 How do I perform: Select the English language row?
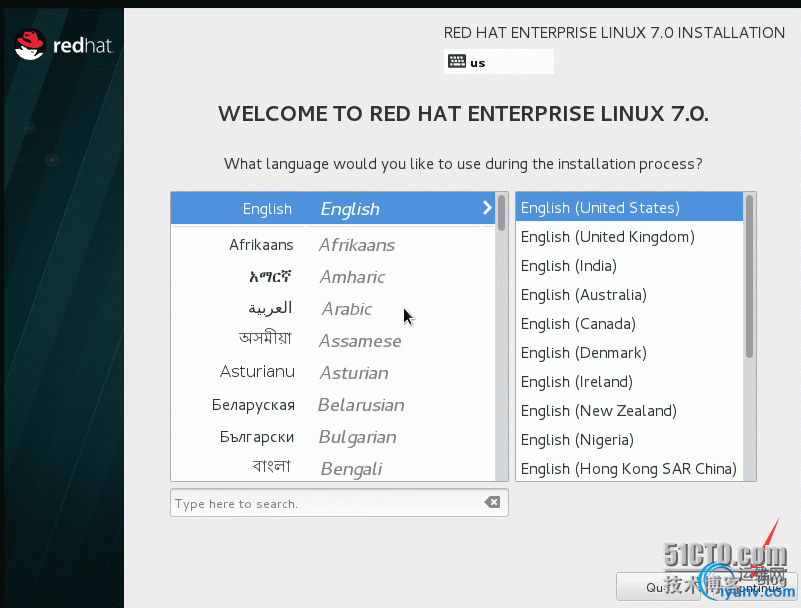coord(333,208)
